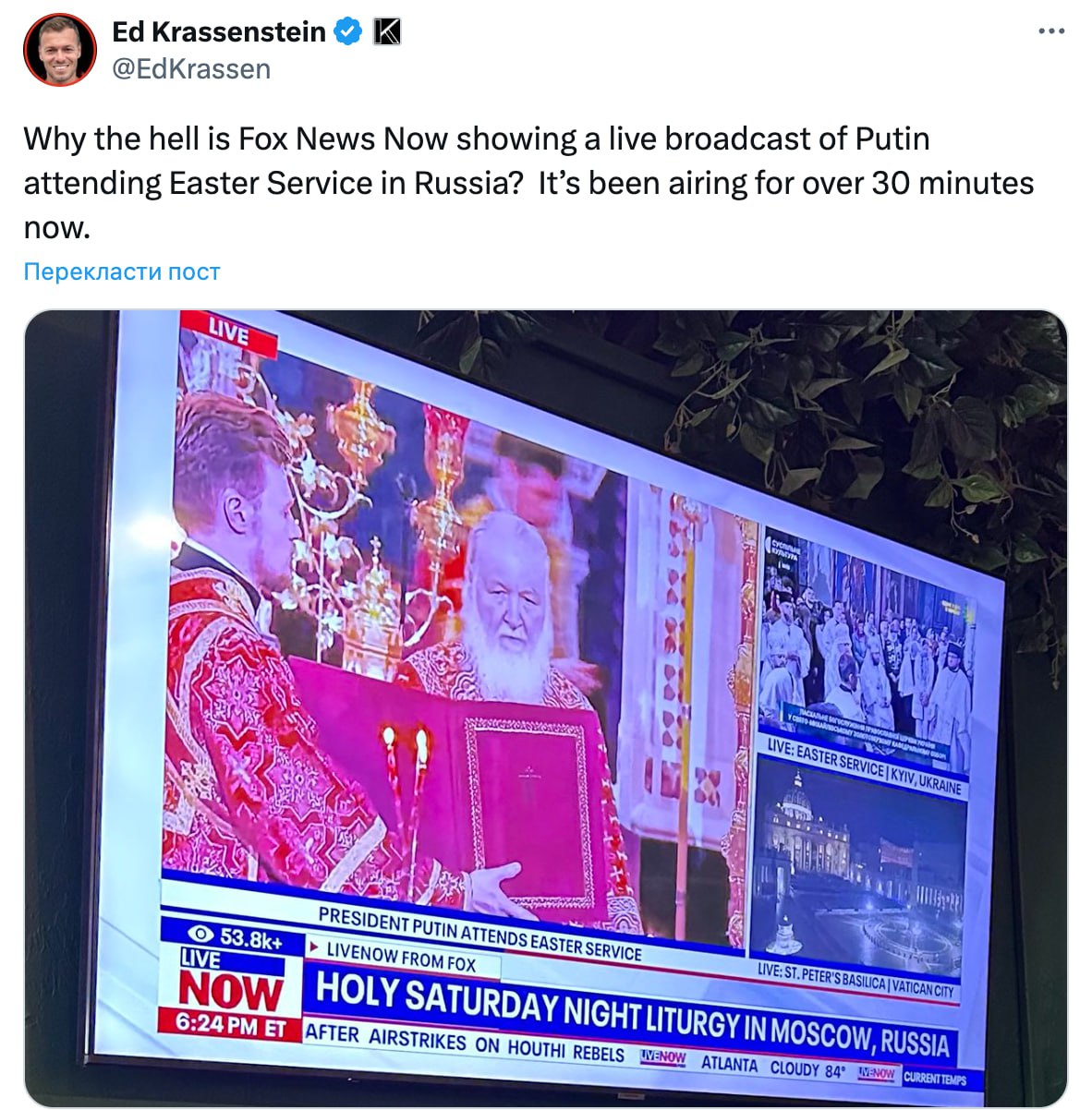Click the 'Holy Saturday Night Liturgy' headline banner

coord(631,1013)
